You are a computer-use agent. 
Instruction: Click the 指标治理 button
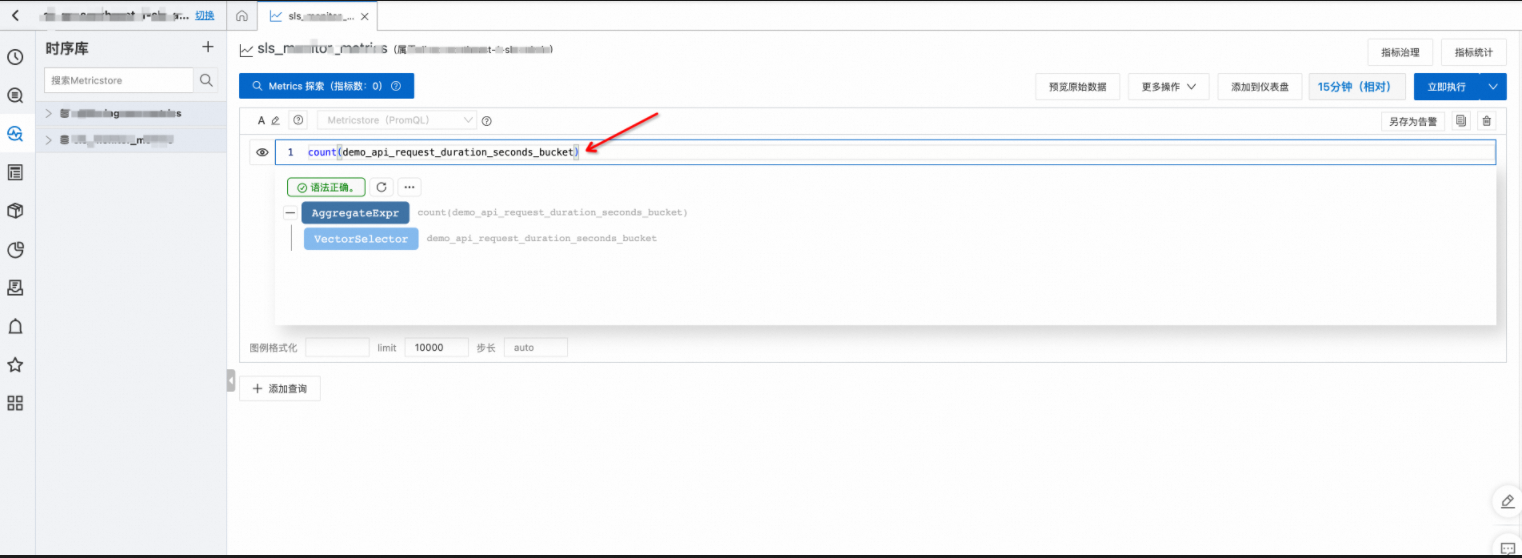coord(1400,53)
